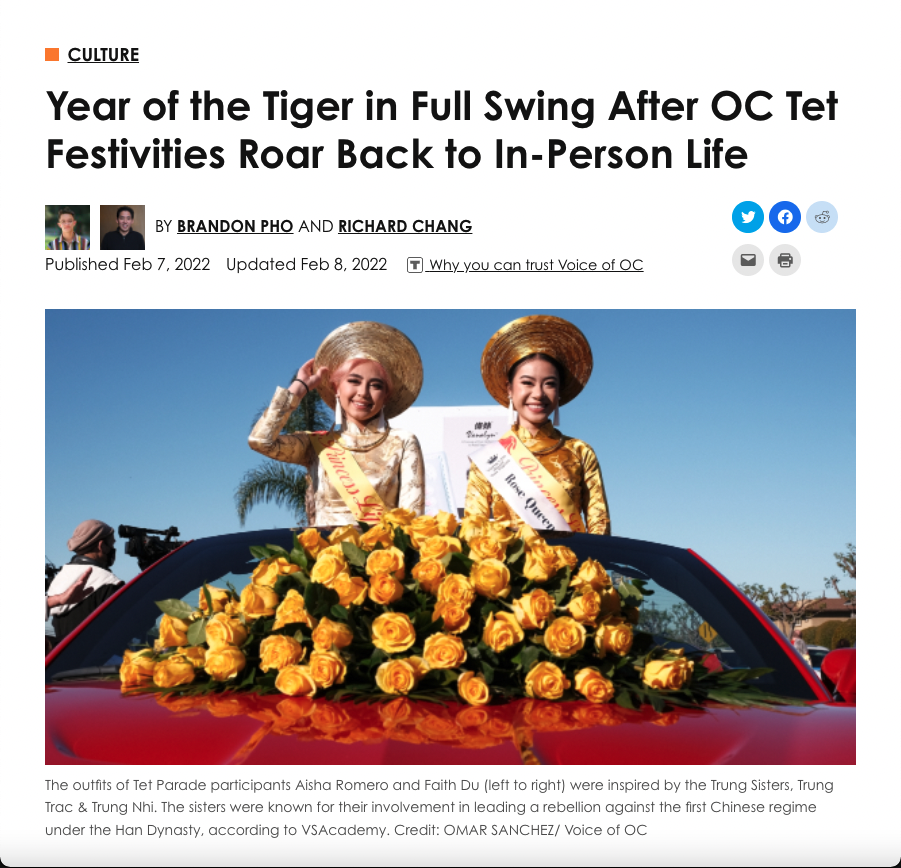Open Brandon Pho's author photo
Screen dimensions: 901x868
pyautogui.click(x=67, y=227)
